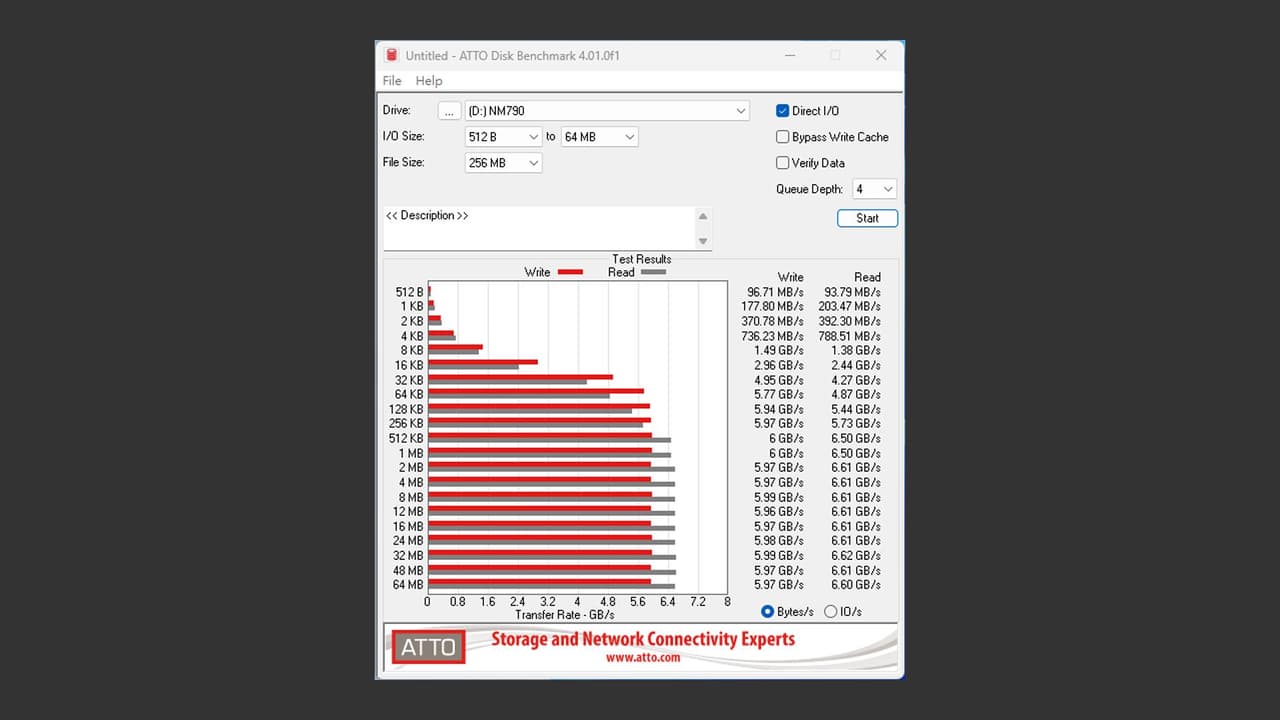Enable Bypass Write Cache checkbox

point(783,137)
